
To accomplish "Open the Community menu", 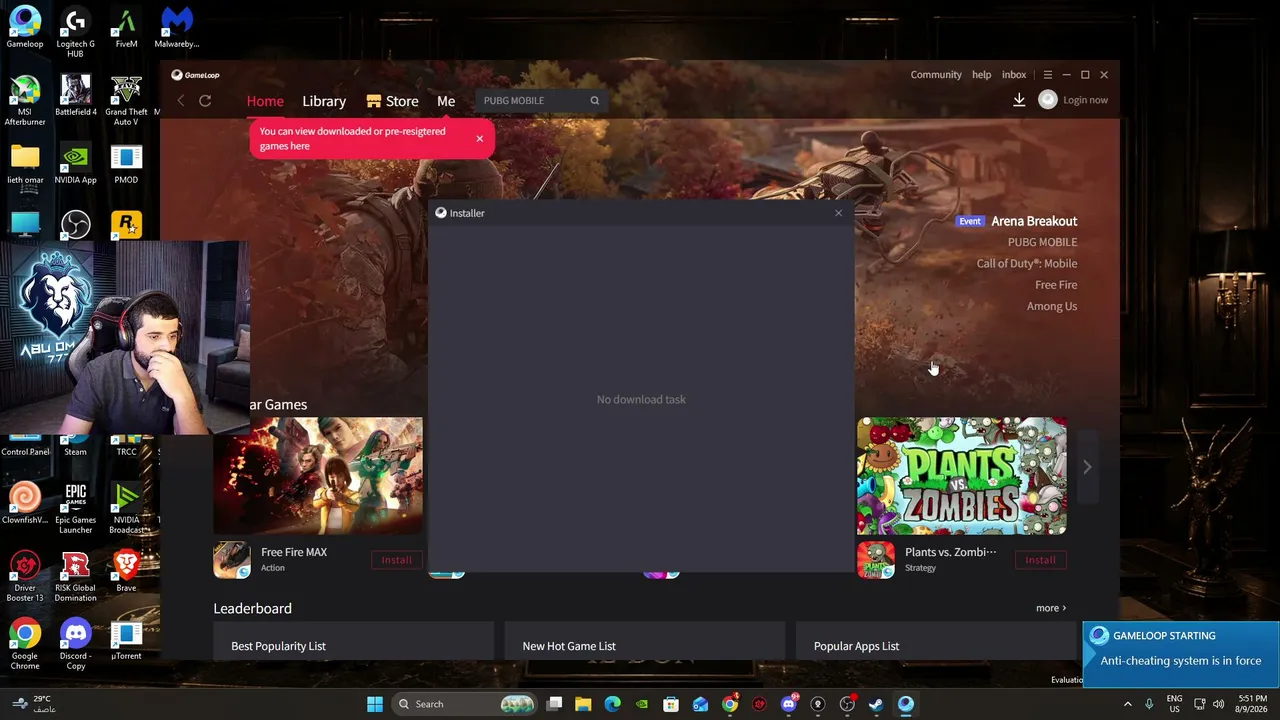I will point(936,75).
